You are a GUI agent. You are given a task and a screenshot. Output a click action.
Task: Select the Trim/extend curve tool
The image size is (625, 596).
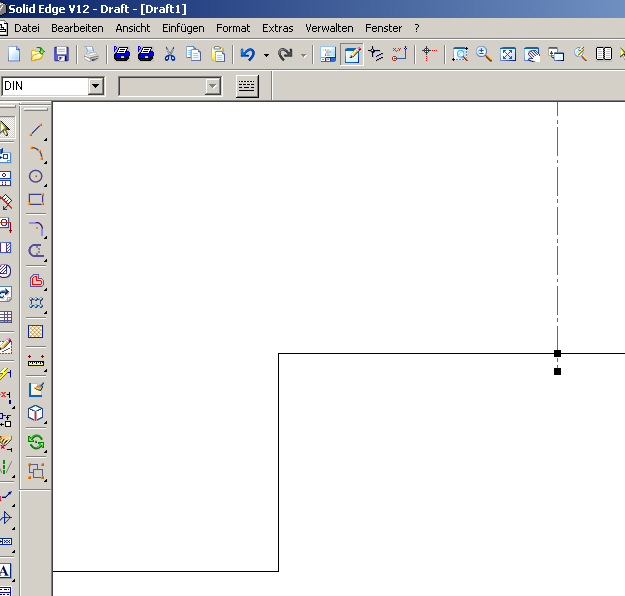pyautogui.click(x=36, y=251)
